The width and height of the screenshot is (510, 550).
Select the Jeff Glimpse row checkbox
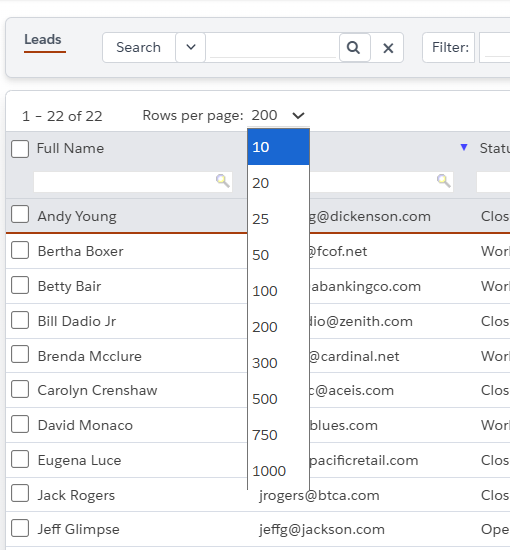coord(20,528)
